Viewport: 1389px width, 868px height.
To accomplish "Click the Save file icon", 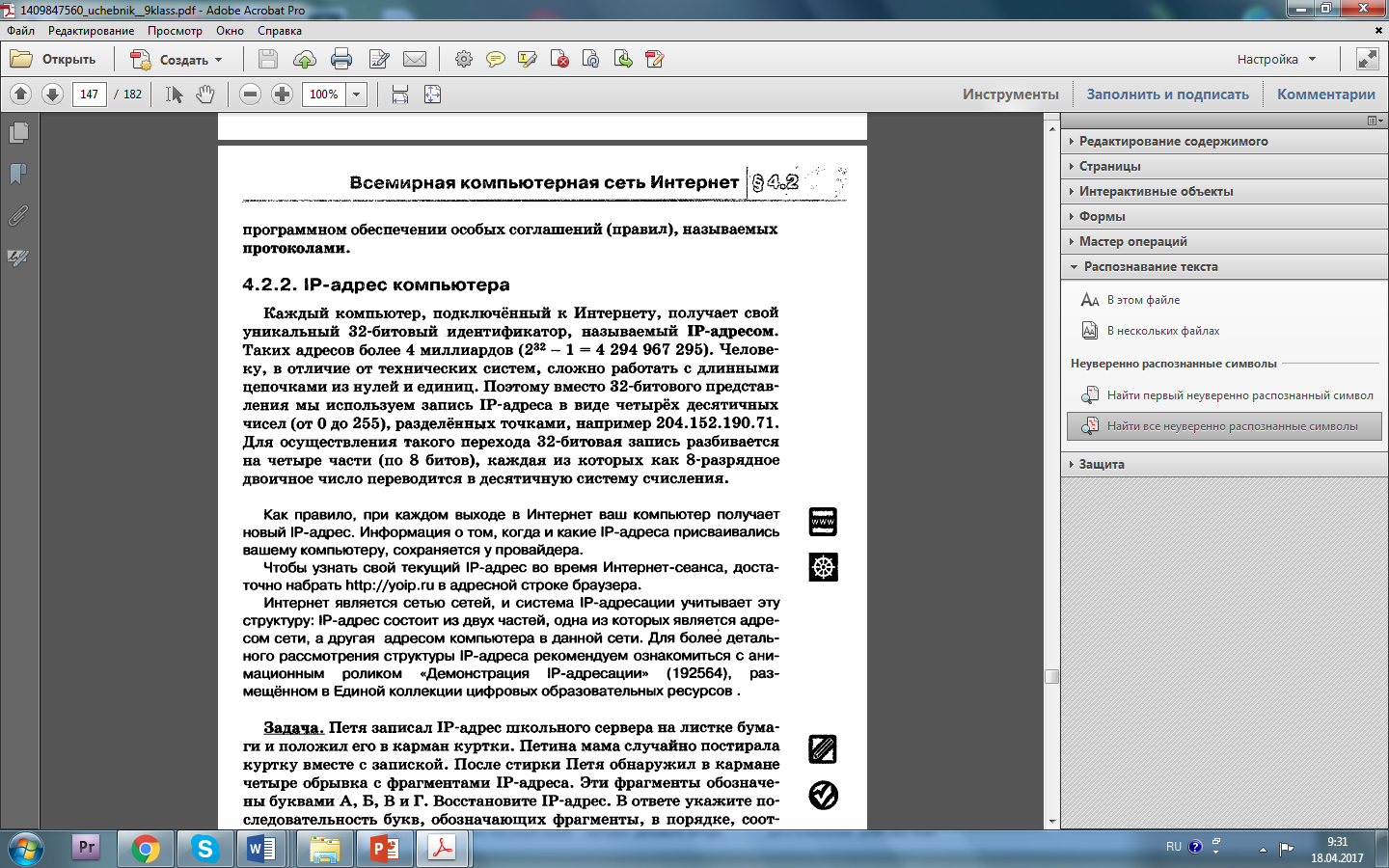I will coord(268,60).
